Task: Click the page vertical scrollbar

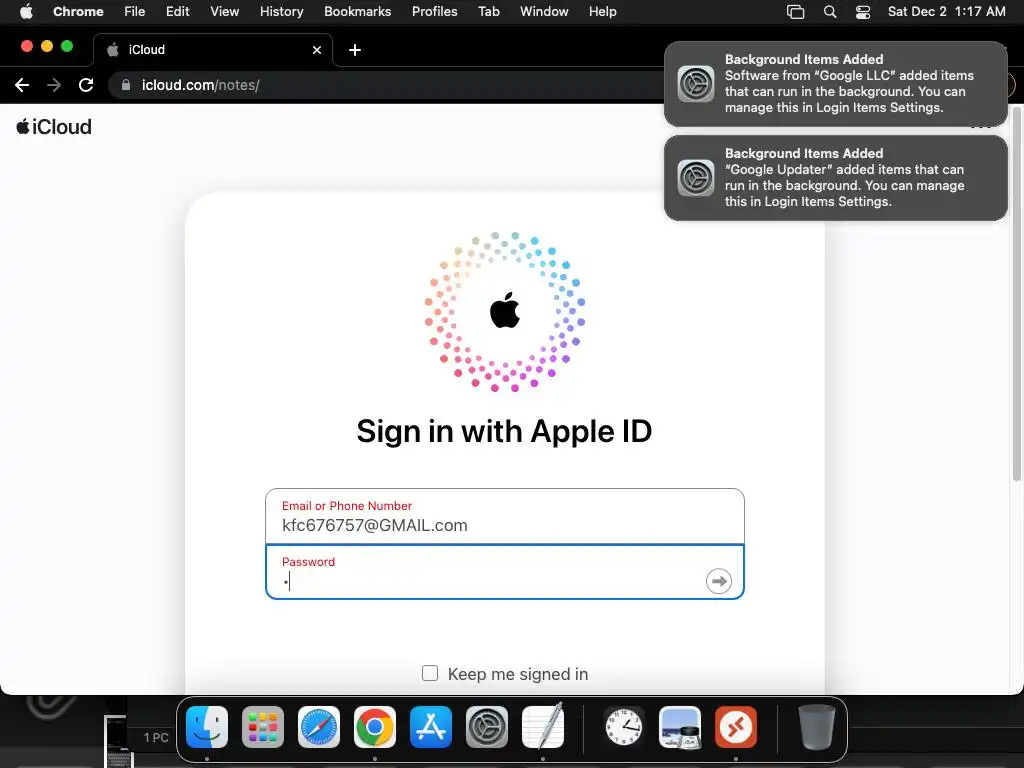Action: pyautogui.click(x=1016, y=294)
